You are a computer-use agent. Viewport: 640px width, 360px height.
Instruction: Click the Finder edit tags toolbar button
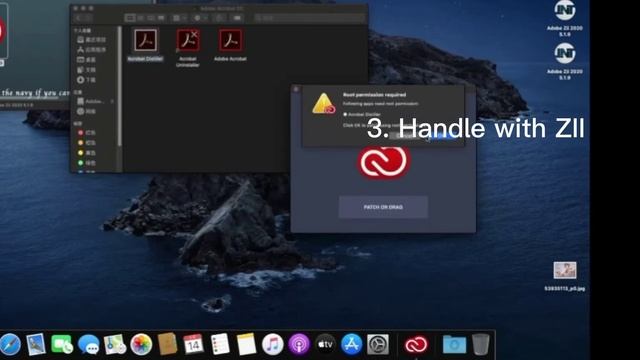237,18
